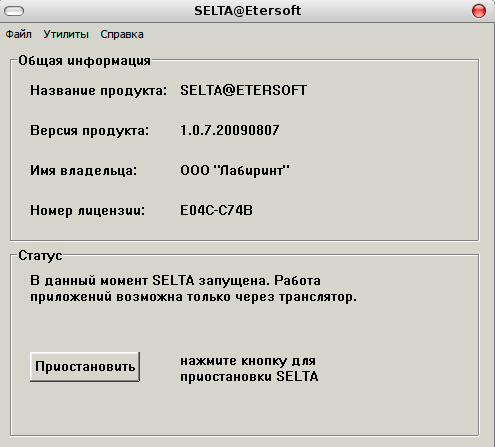Click the Общая информация group title

84,61
